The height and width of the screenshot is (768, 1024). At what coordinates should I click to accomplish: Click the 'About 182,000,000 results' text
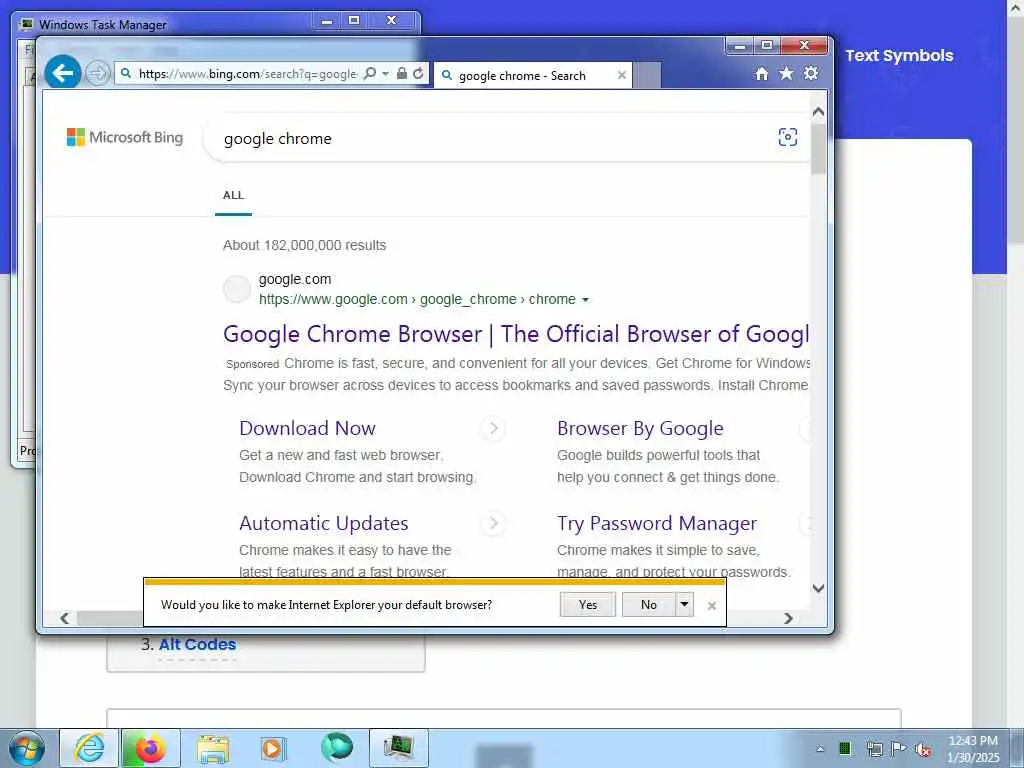(x=304, y=246)
